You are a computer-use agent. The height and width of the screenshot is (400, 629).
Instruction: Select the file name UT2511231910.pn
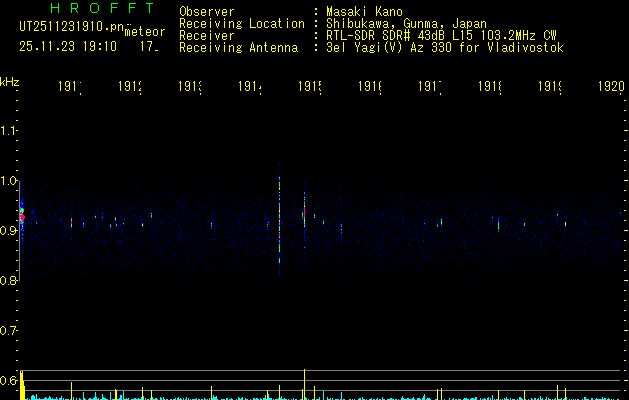tap(72, 27)
